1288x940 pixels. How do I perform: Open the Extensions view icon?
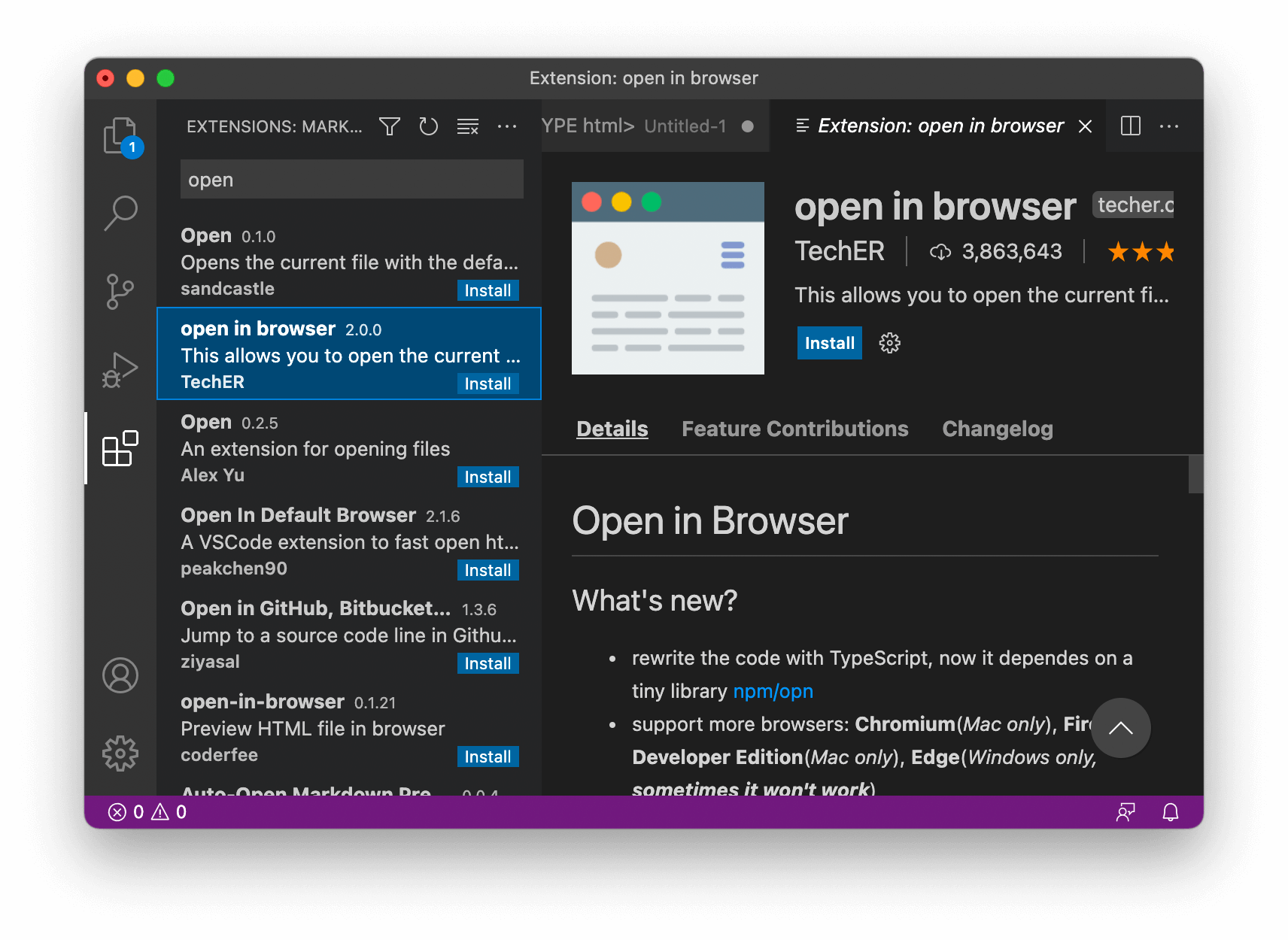[x=120, y=448]
